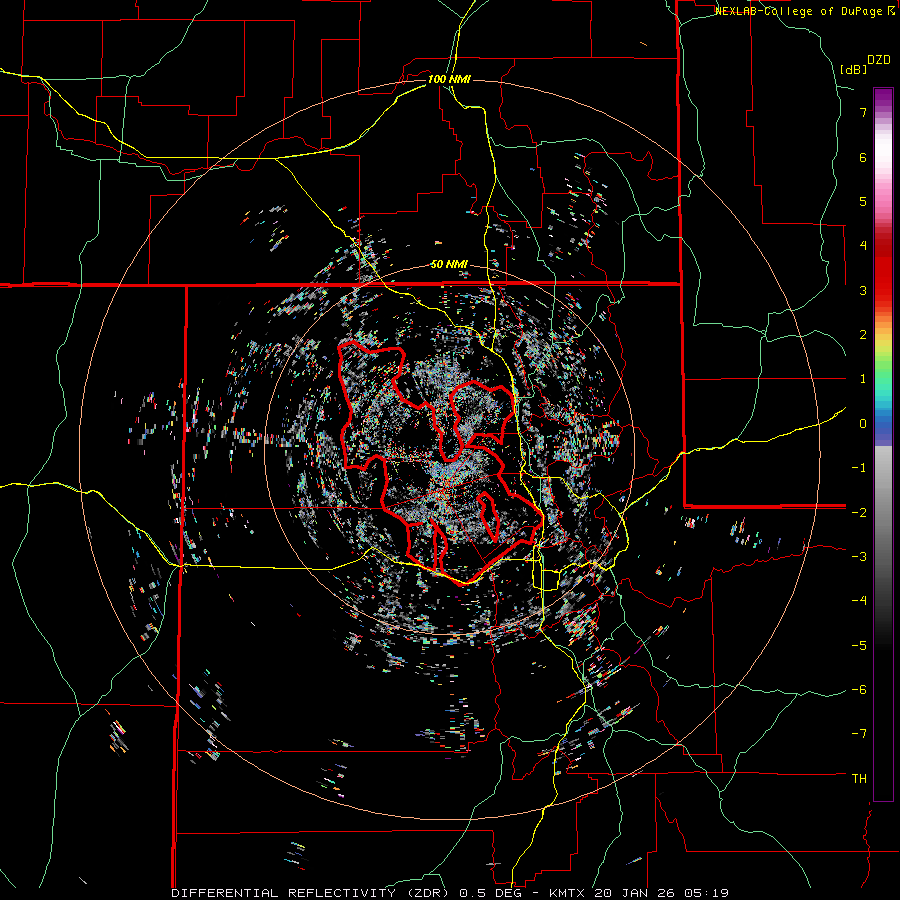The height and width of the screenshot is (900, 900).
Task: Click the 5 value on color scale
Action: coord(863,201)
